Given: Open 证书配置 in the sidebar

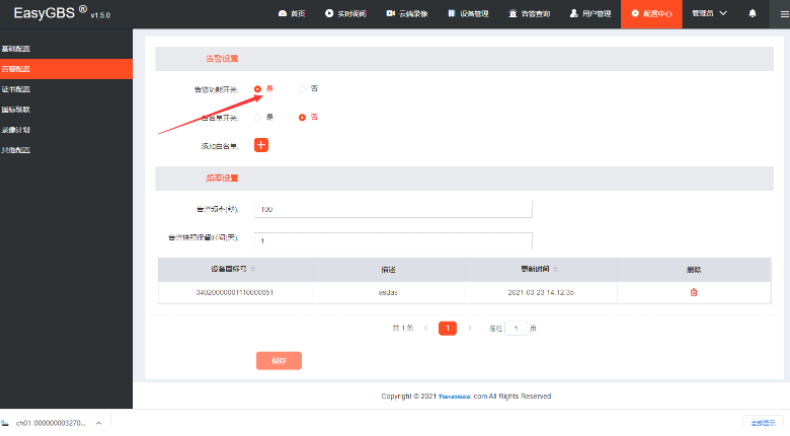Looking at the screenshot, I should [66, 89].
